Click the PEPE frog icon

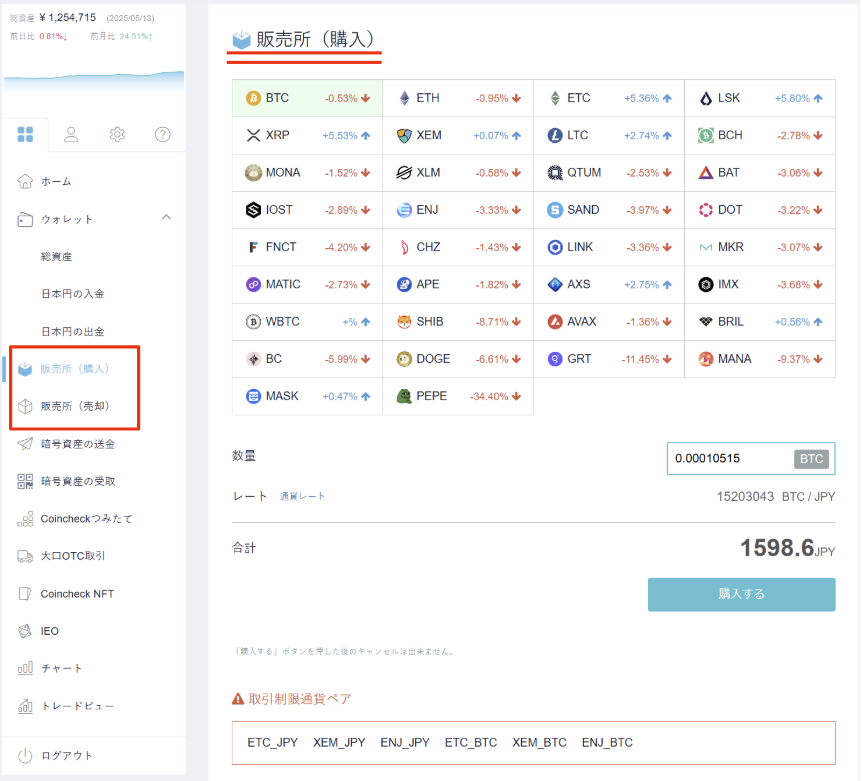[404, 396]
